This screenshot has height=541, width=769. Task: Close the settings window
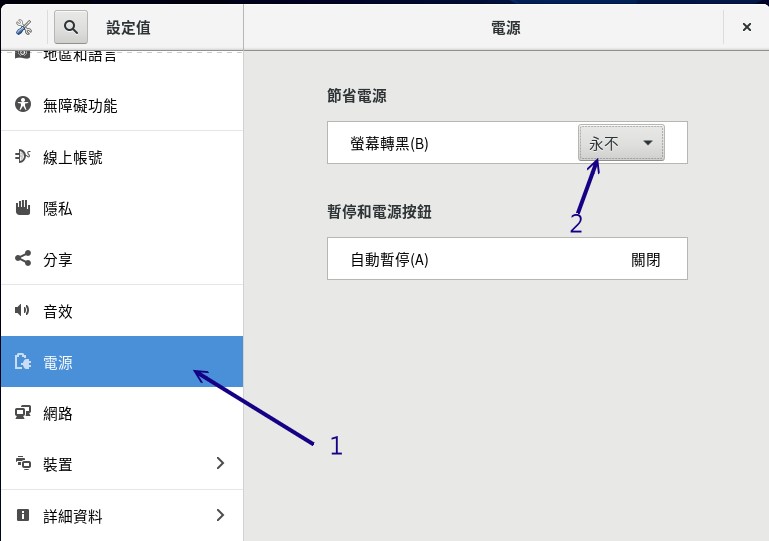(746, 27)
